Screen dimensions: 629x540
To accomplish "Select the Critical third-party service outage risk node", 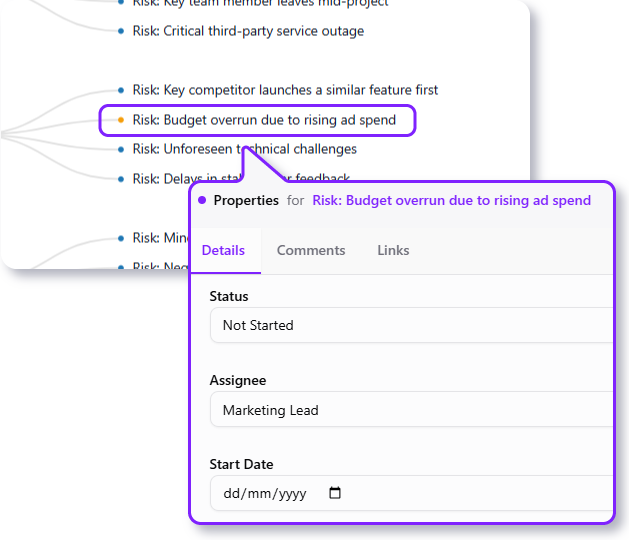I will [248, 31].
